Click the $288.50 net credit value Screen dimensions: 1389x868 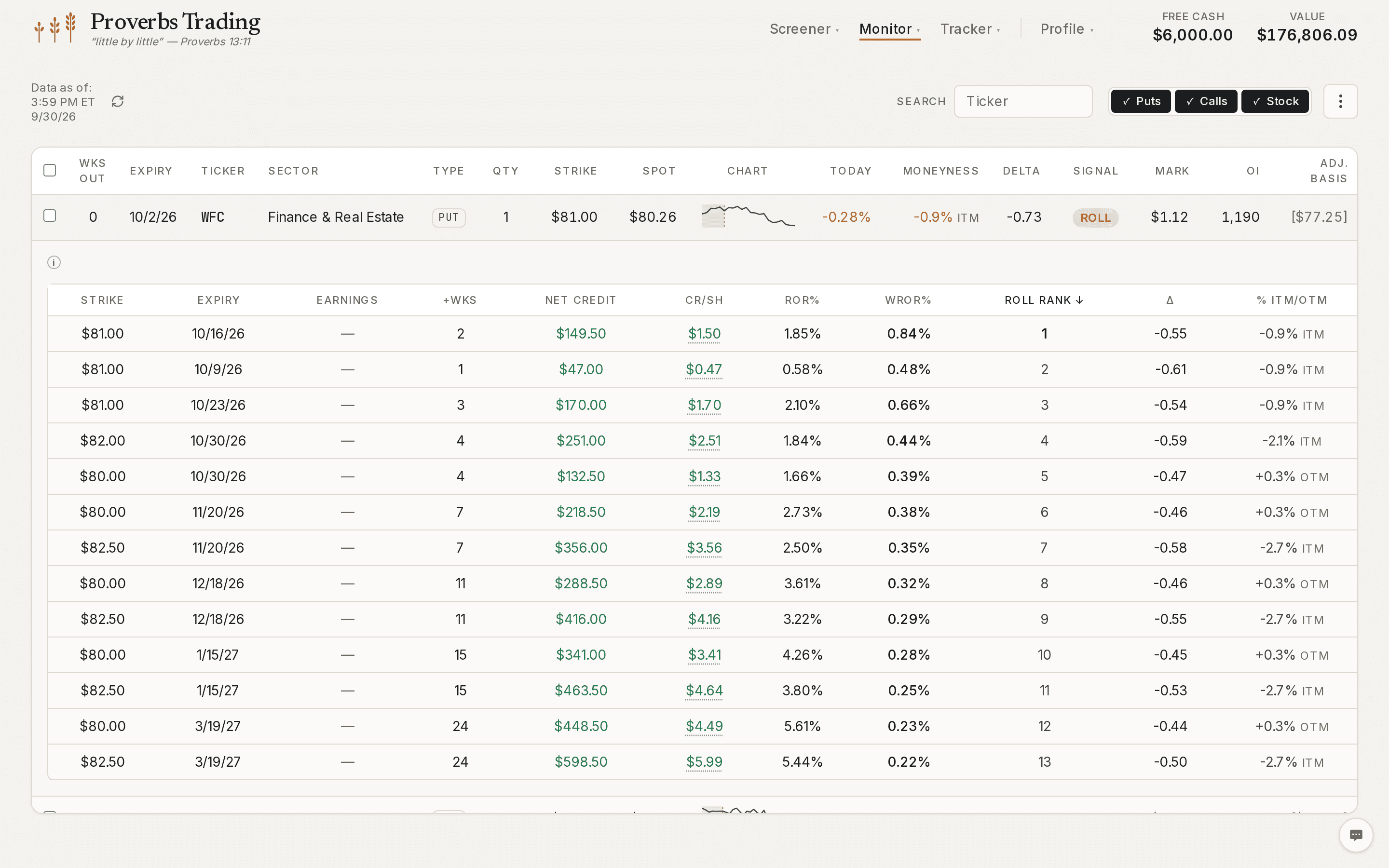pos(581,583)
